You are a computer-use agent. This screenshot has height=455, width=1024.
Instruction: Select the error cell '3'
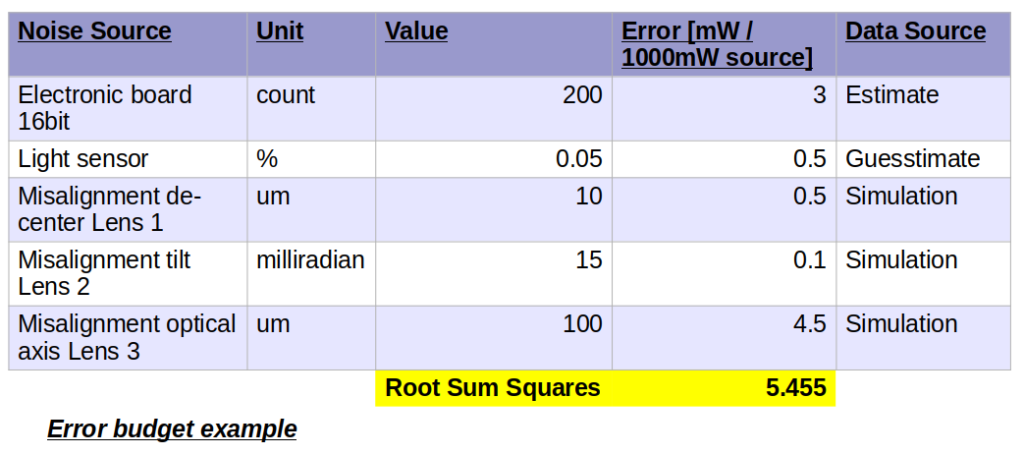pos(724,108)
